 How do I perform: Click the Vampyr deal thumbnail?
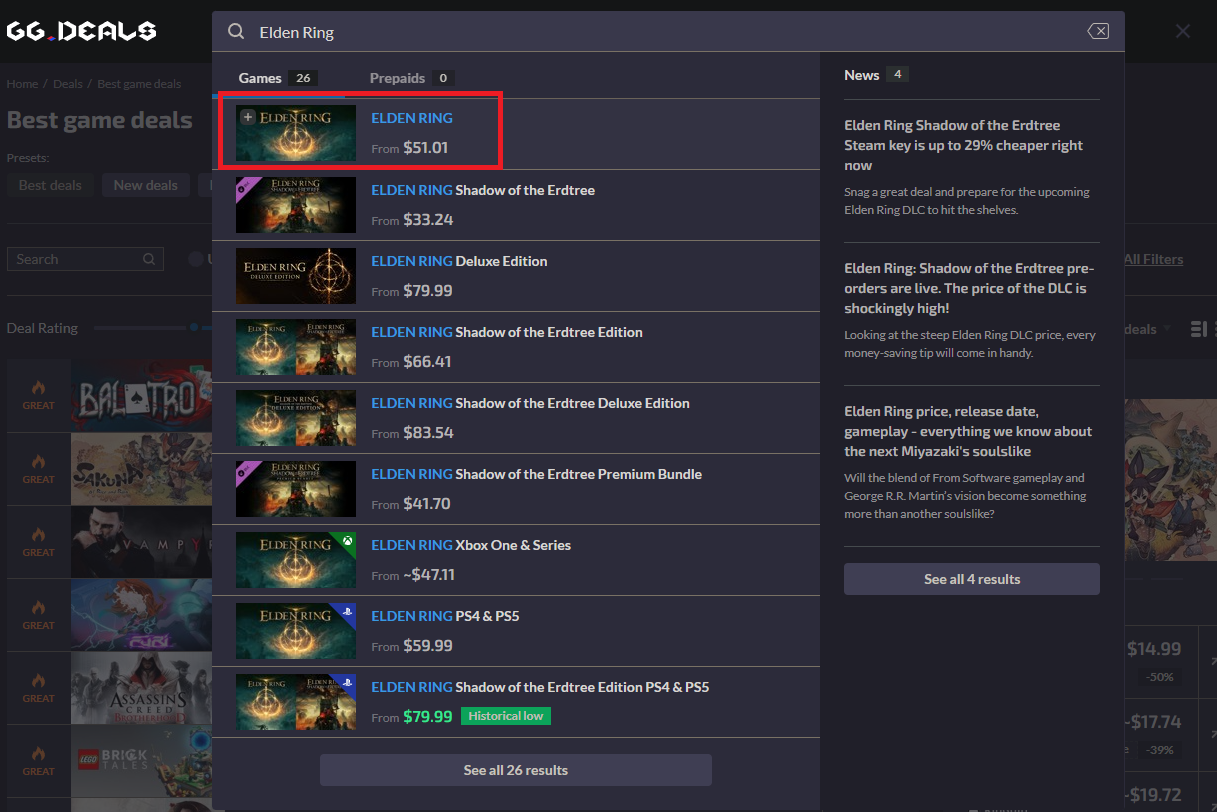click(141, 543)
